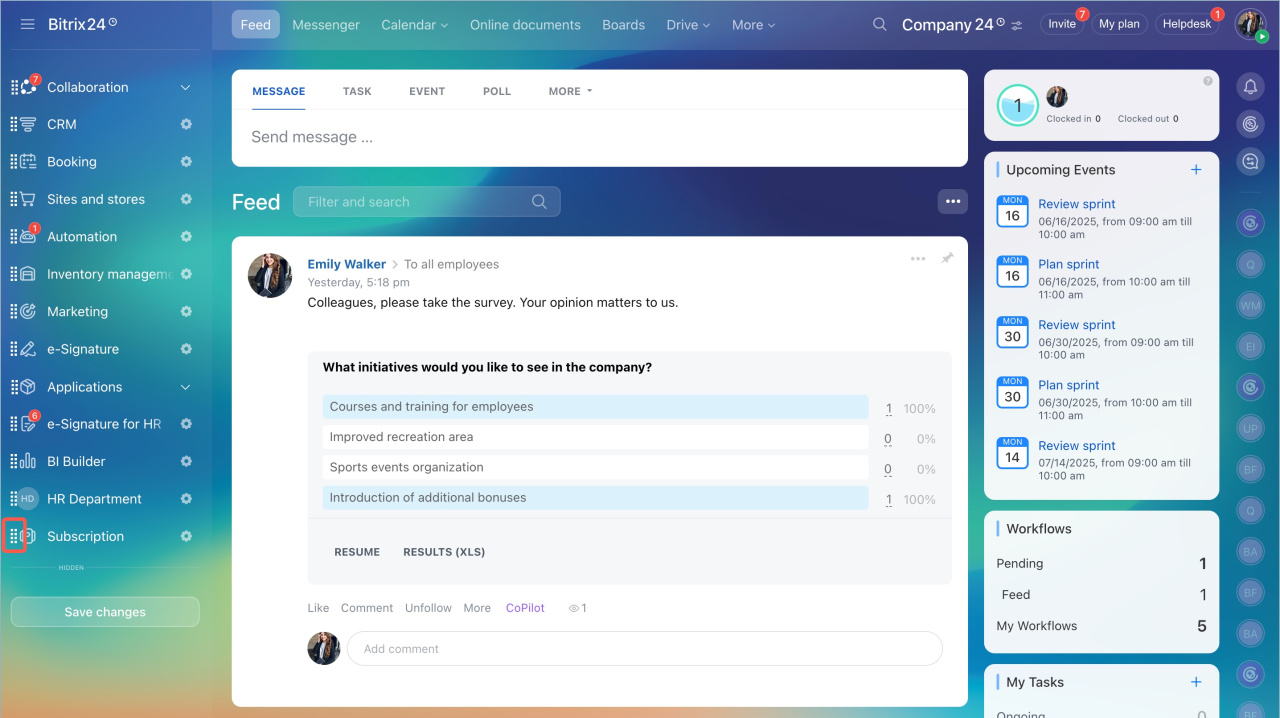The height and width of the screenshot is (718, 1280).
Task: Open the hamburger menu beside Bitrix24
Action: click(27, 24)
